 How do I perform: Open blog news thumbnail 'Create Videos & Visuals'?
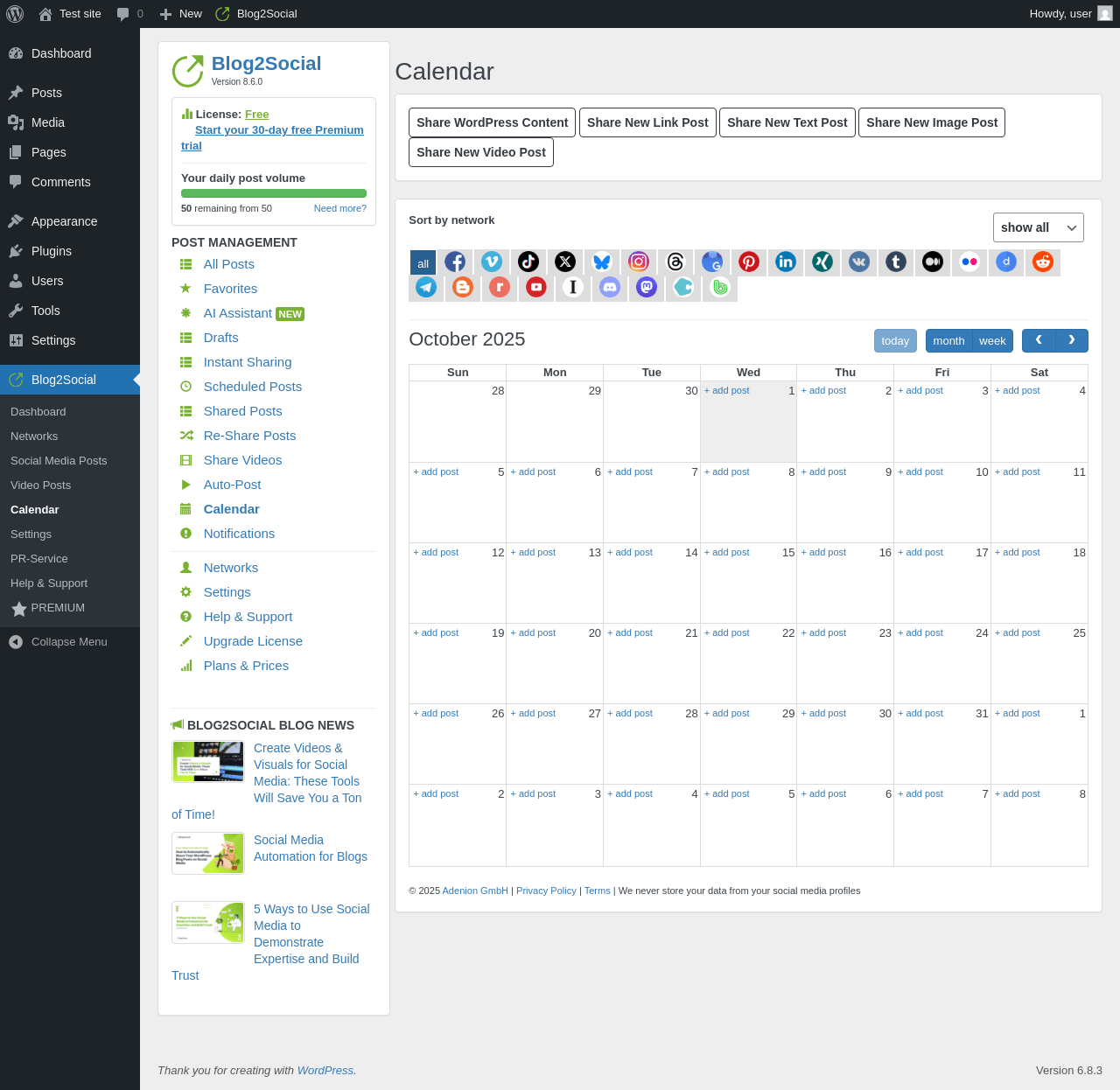tap(208, 761)
